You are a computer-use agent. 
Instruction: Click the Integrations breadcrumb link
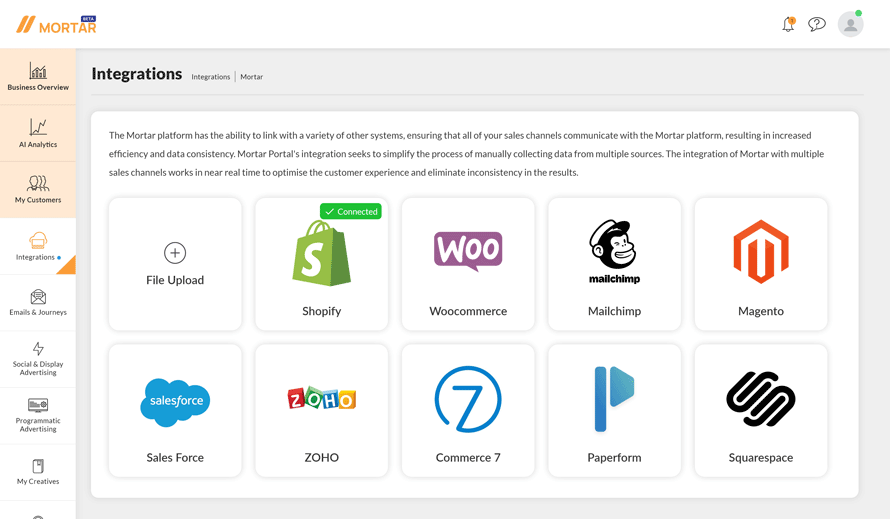(x=211, y=77)
